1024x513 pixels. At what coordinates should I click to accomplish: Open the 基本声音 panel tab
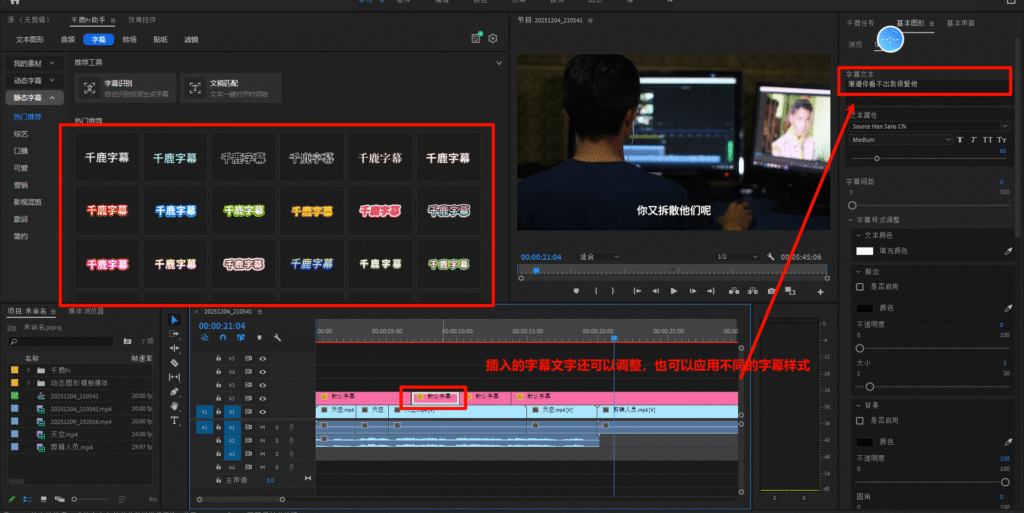click(x=960, y=22)
